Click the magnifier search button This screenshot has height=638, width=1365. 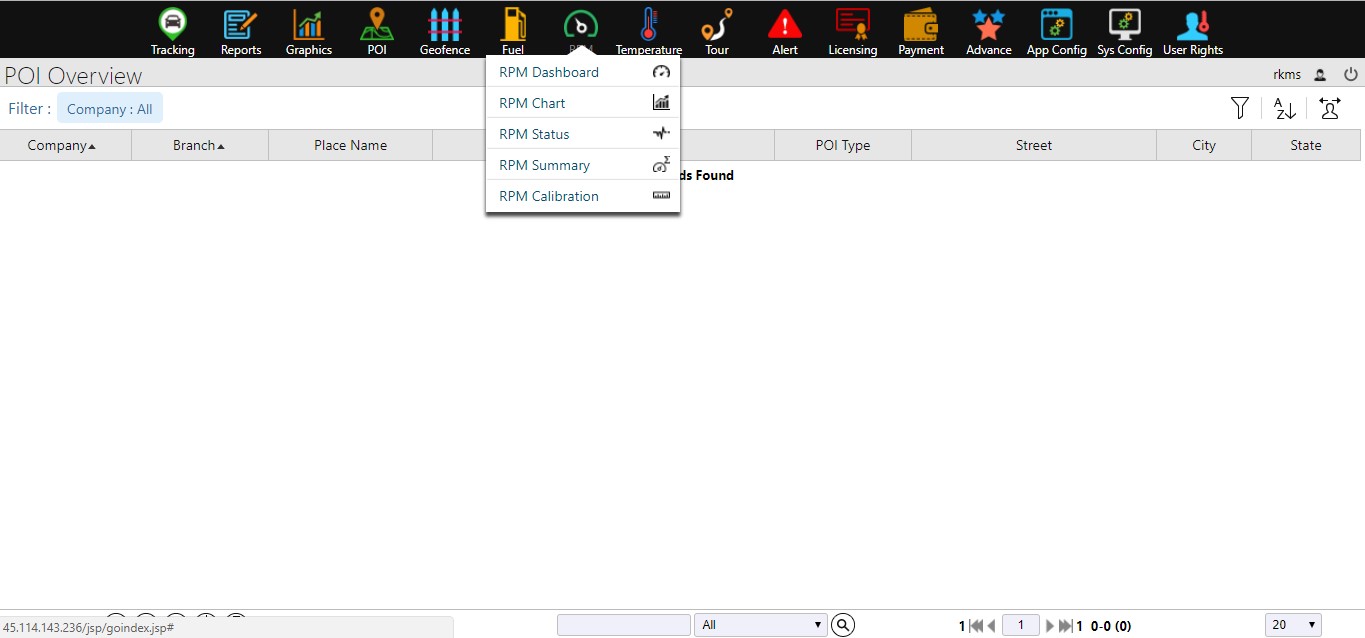pyautogui.click(x=844, y=625)
